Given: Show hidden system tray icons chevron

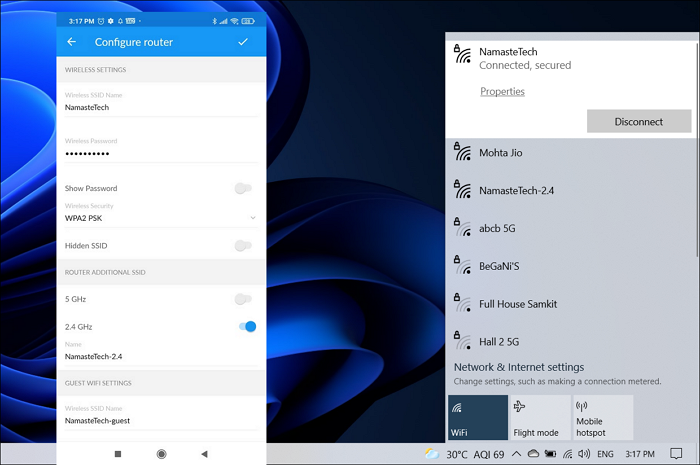Looking at the screenshot, I should point(516,454).
